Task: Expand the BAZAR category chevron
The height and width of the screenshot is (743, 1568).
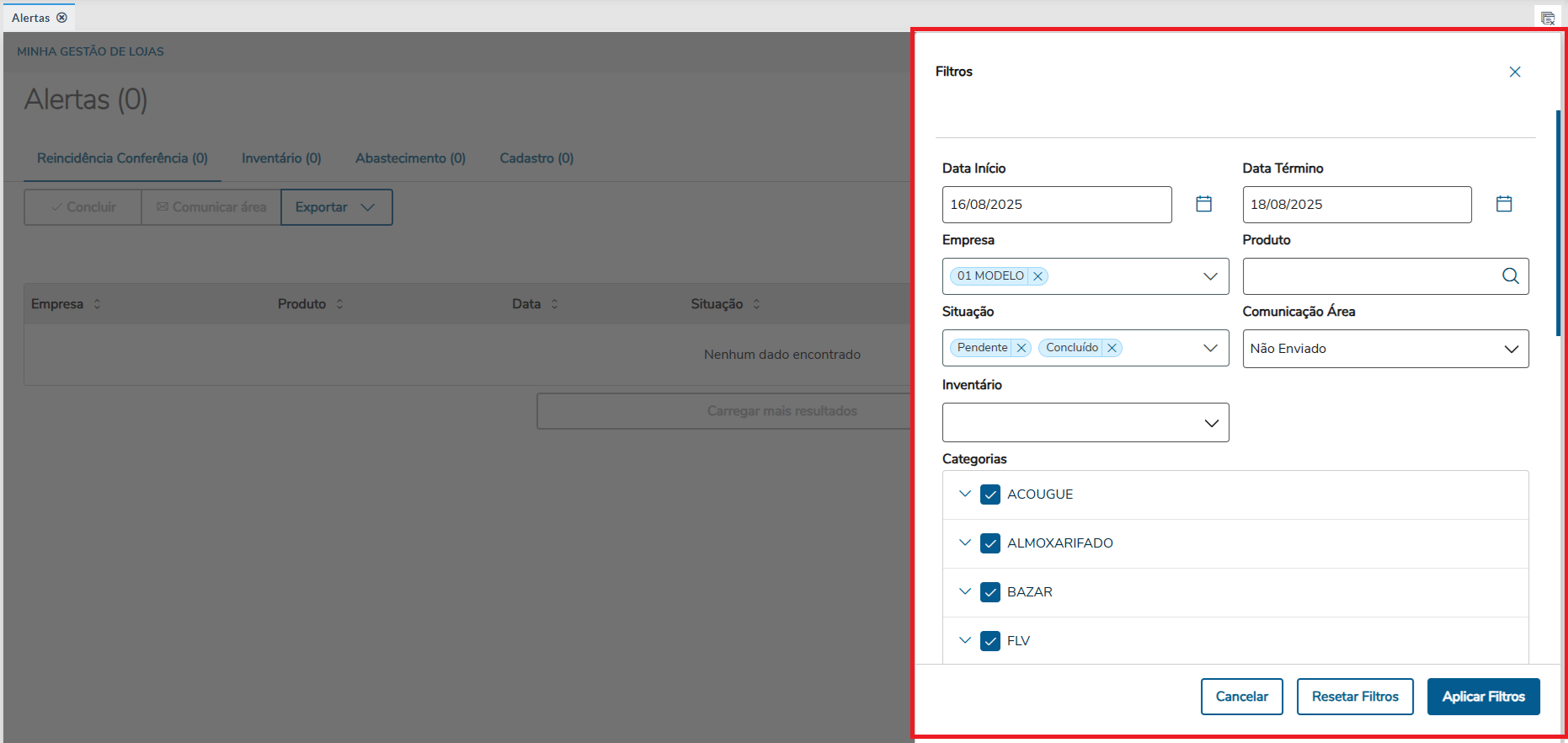Action: tap(965, 591)
